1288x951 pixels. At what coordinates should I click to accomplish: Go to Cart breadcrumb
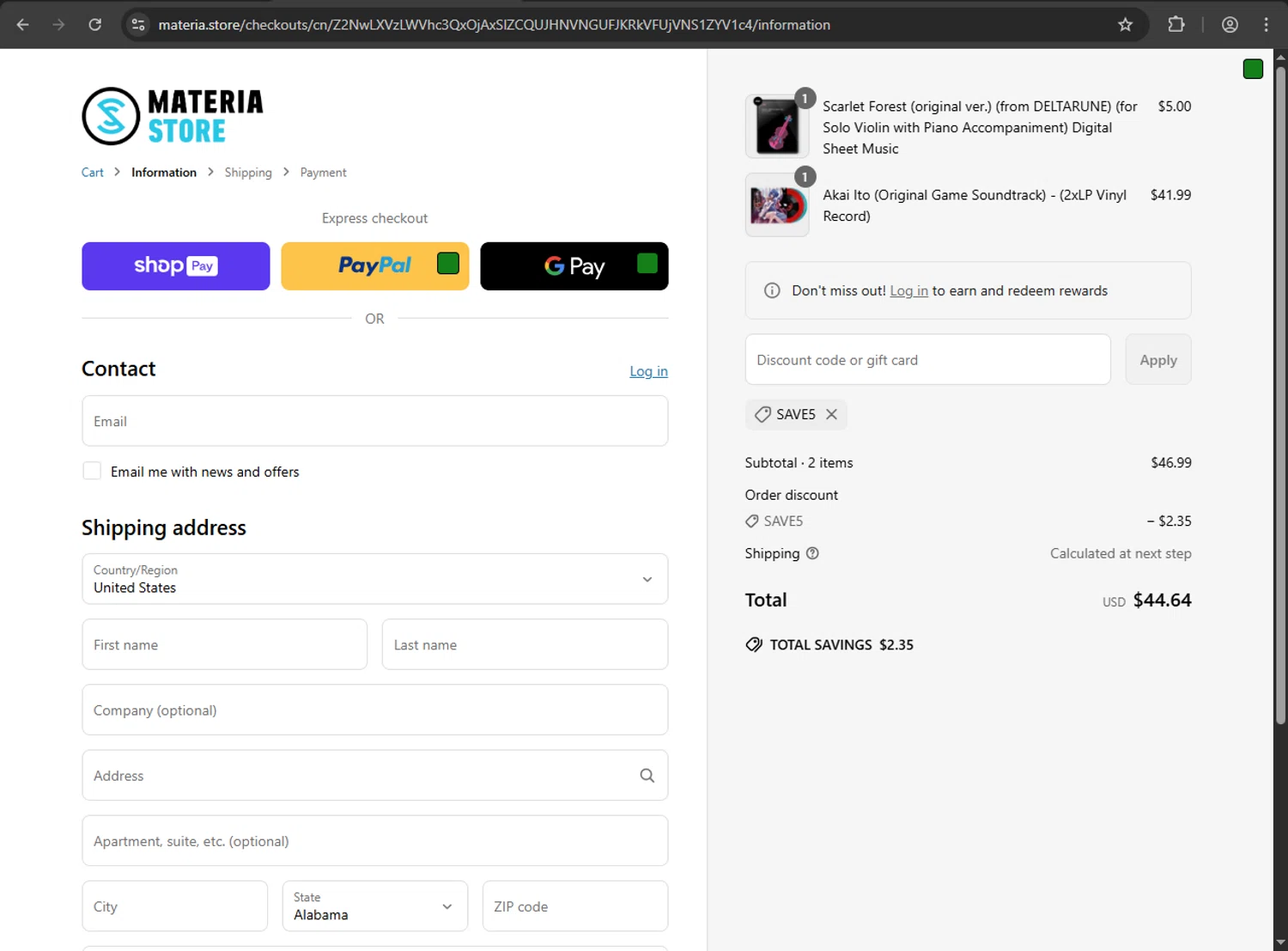93,173
